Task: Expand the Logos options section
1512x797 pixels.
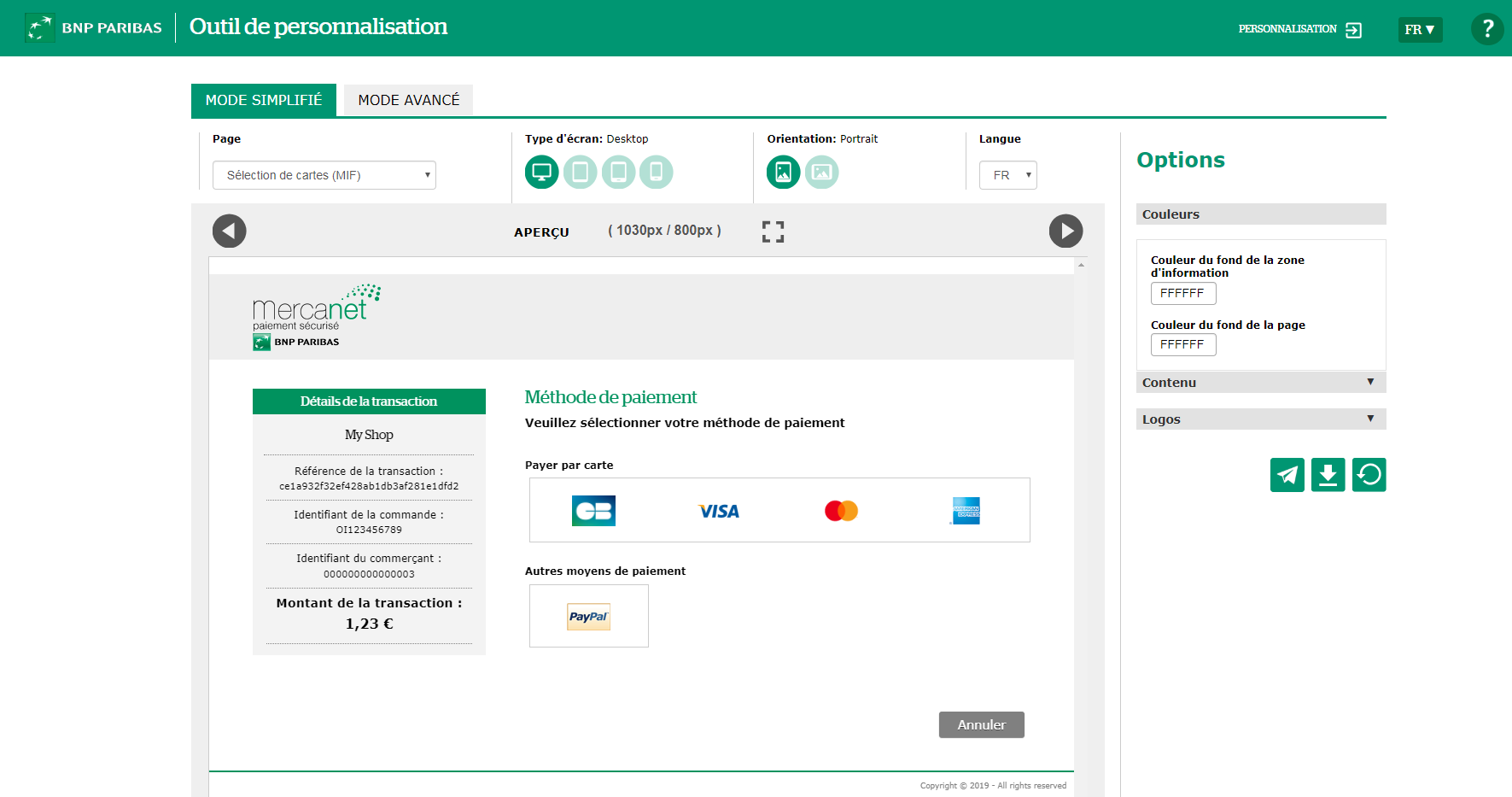Action: coord(1260,419)
